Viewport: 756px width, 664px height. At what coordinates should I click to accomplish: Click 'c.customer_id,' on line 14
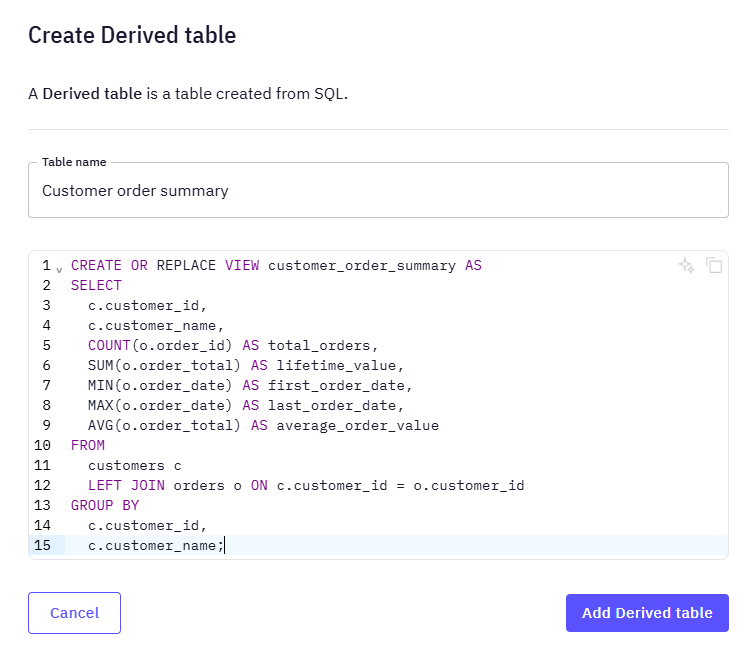(147, 526)
